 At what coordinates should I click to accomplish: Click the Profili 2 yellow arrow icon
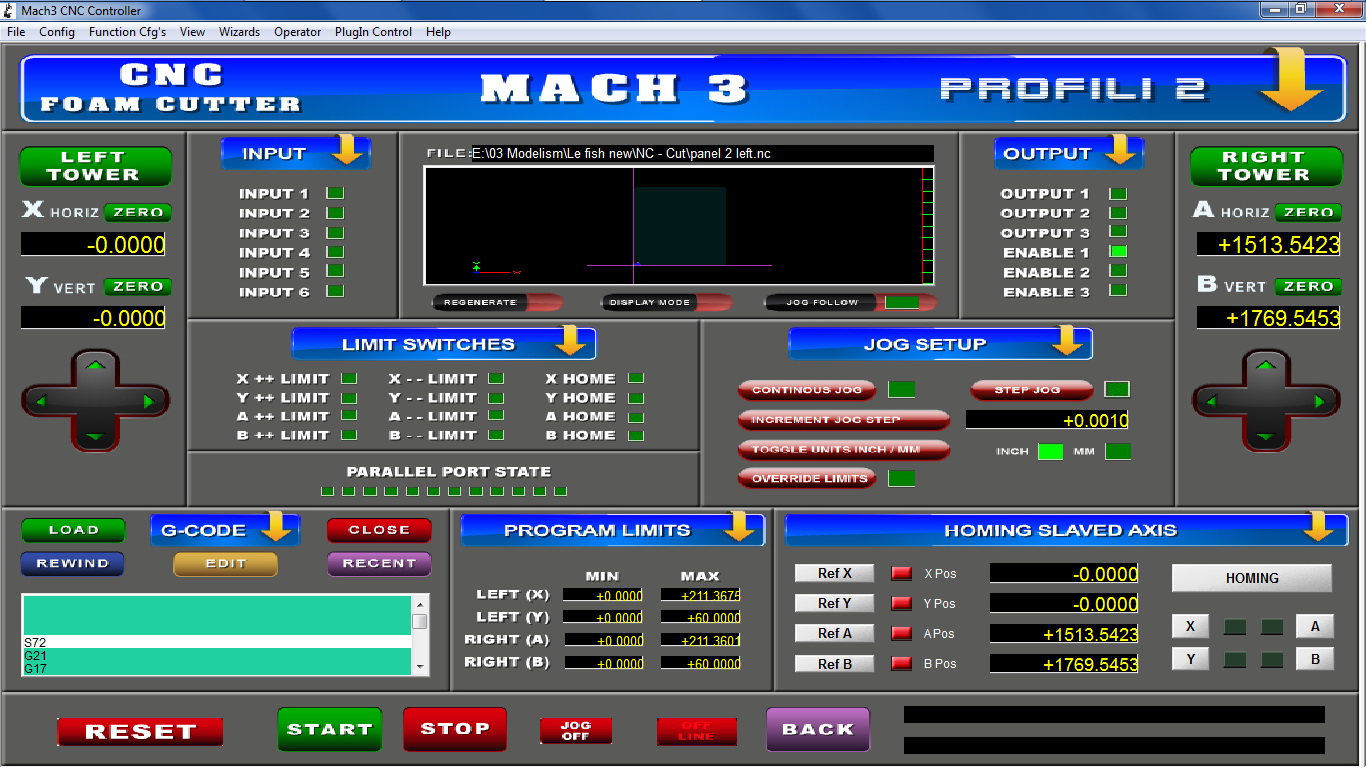(x=1291, y=83)
